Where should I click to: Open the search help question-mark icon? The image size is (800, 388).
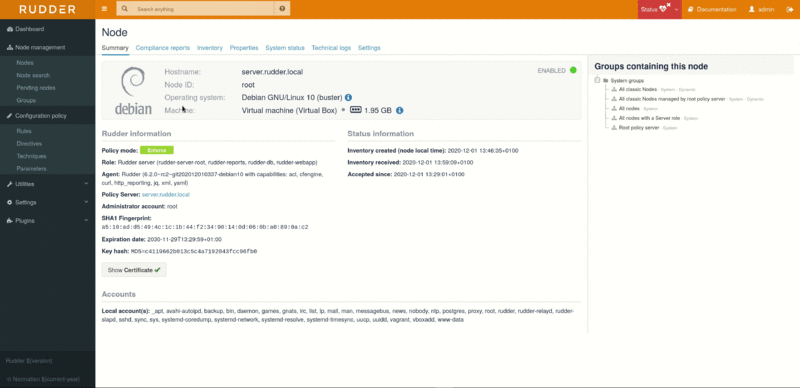point(282,9)
